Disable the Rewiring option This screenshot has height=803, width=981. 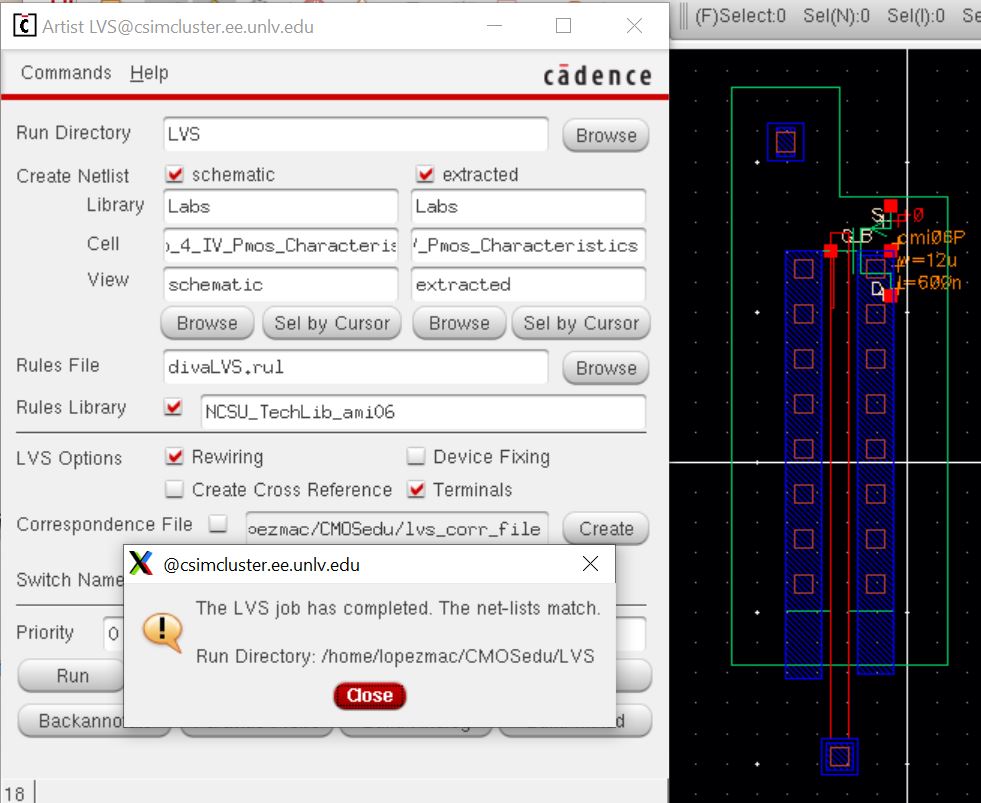175,457
